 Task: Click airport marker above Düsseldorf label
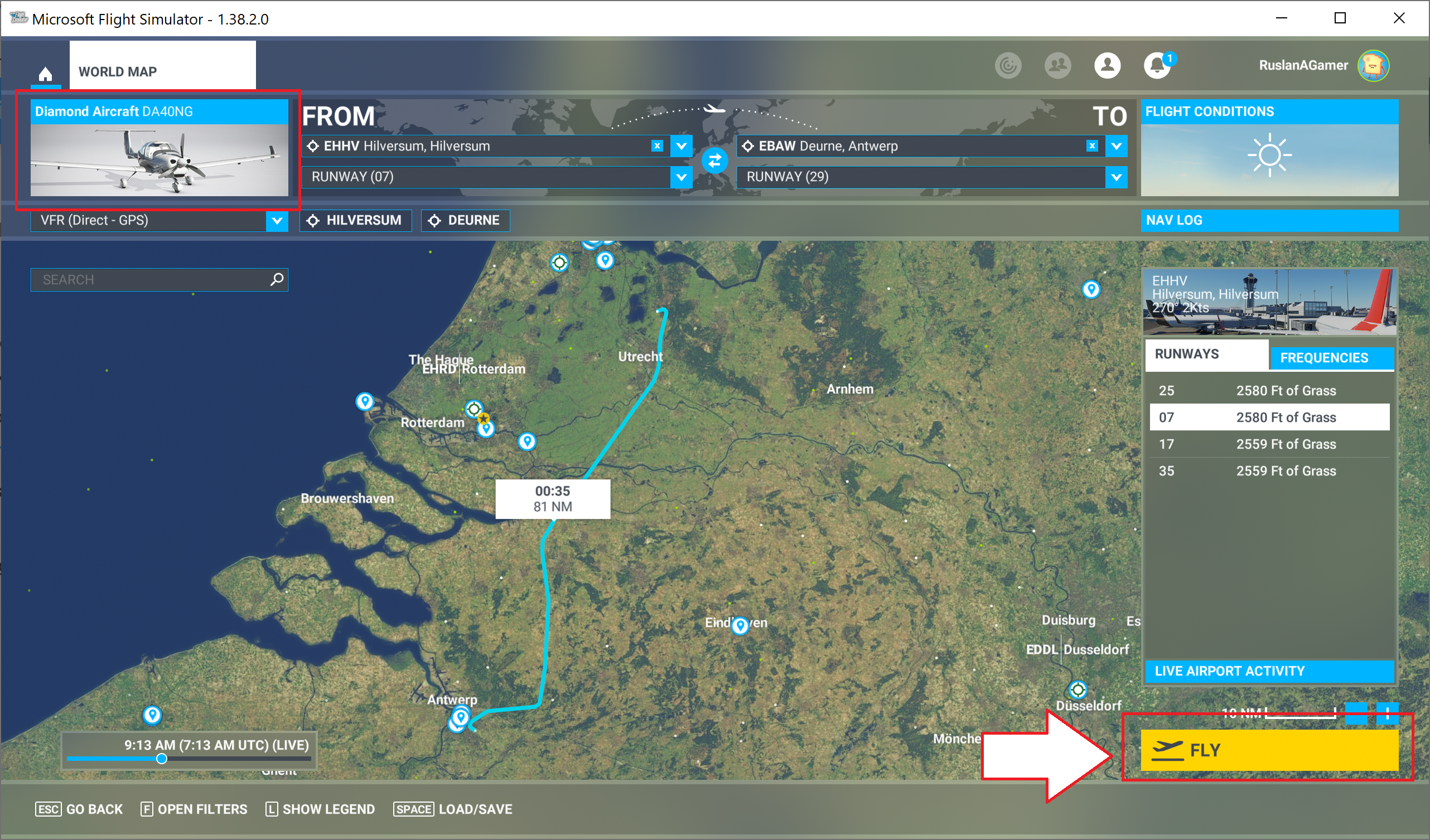coord(1078,690)
